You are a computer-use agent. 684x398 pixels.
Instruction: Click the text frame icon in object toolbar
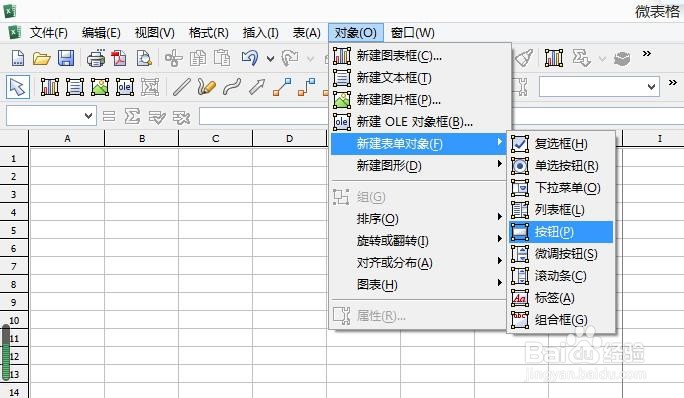(75, 87)
